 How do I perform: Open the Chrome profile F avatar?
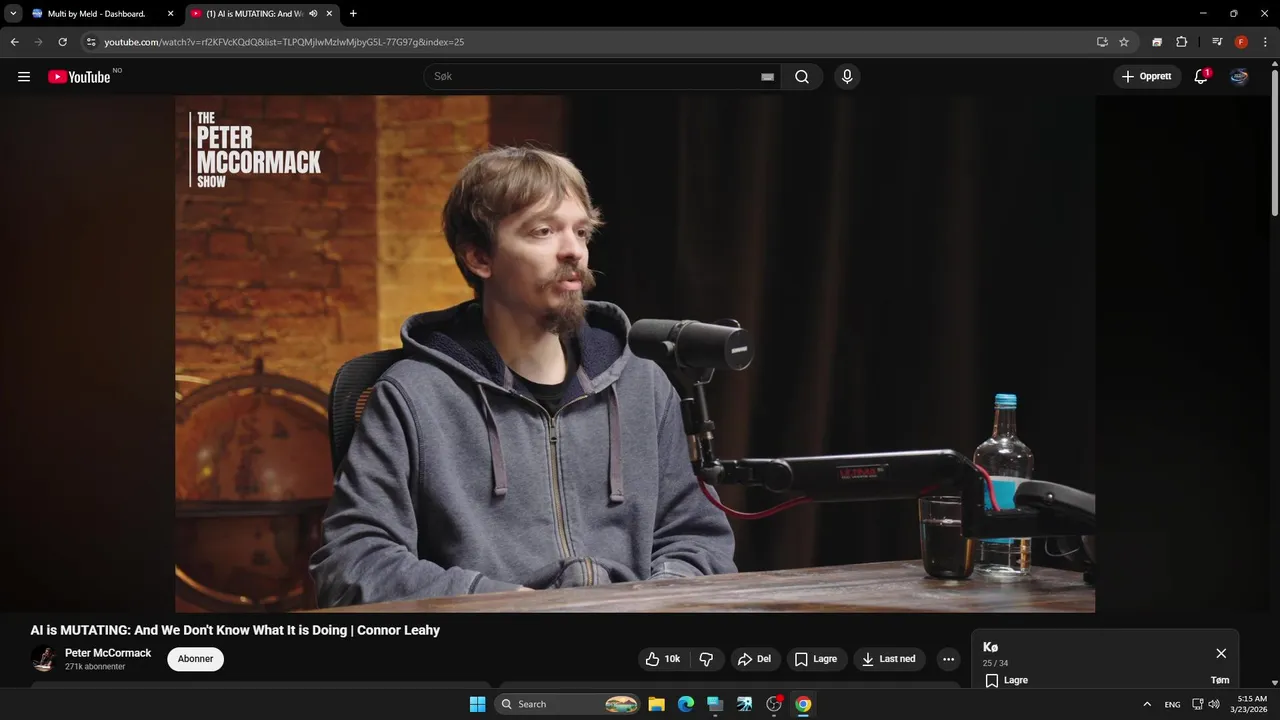point(1241,42)
